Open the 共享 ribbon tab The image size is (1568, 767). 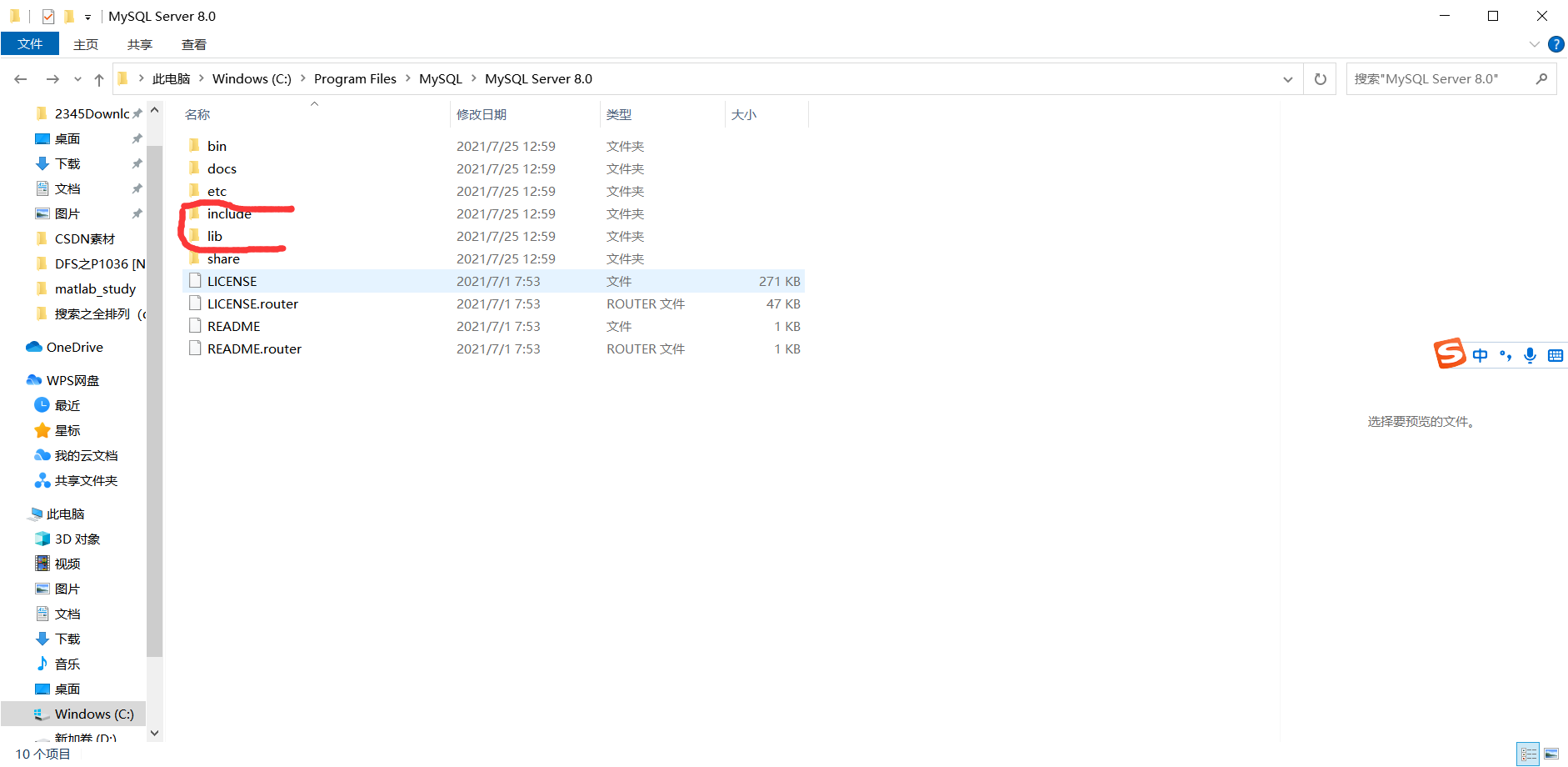pos(140,44)
